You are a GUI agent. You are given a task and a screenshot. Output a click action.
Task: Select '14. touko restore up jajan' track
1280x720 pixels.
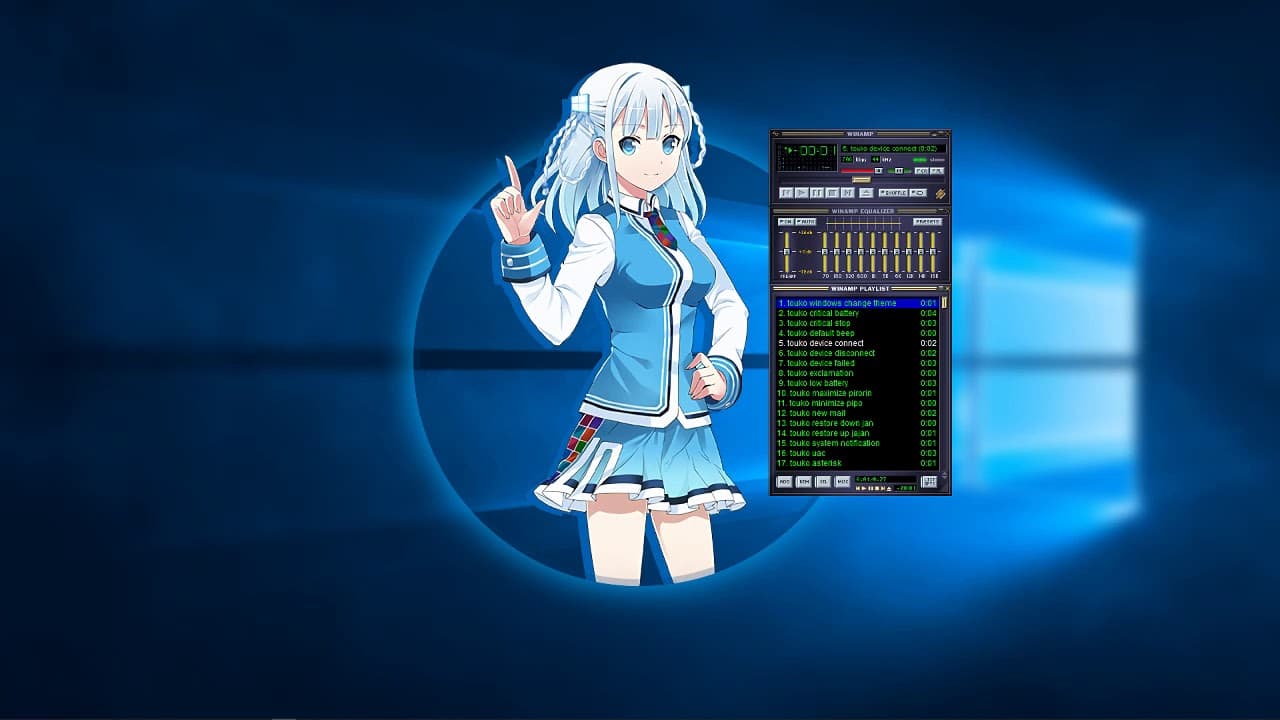tap(857, 433)
